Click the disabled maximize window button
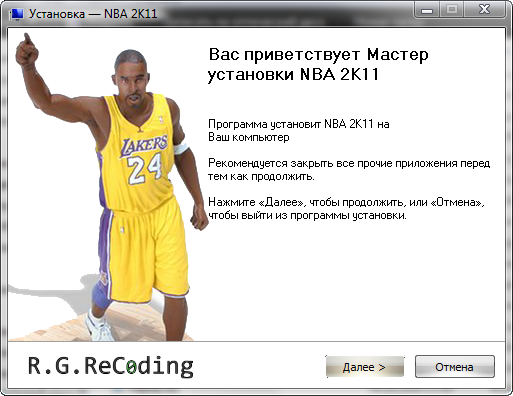 (452, 9)
